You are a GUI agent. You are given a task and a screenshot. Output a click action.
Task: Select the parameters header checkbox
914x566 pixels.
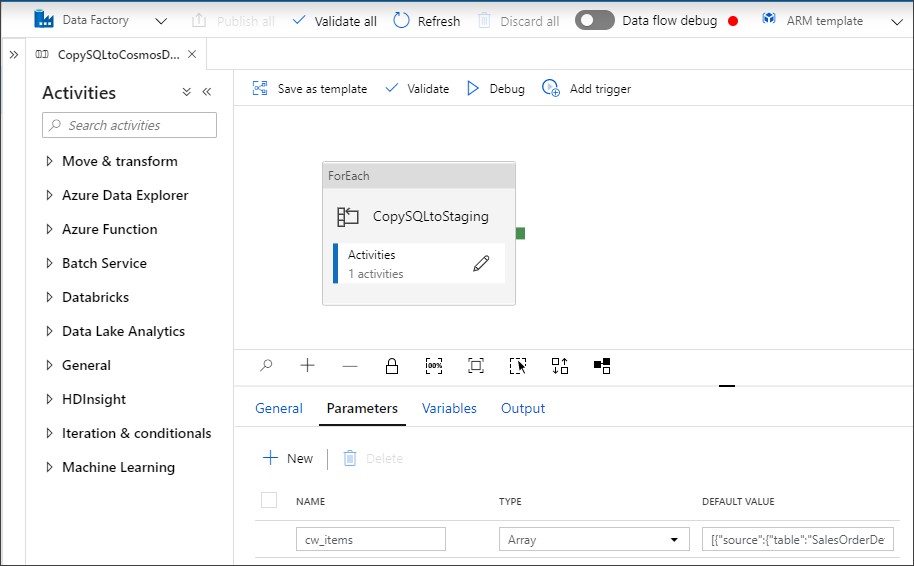pos(268,500)
